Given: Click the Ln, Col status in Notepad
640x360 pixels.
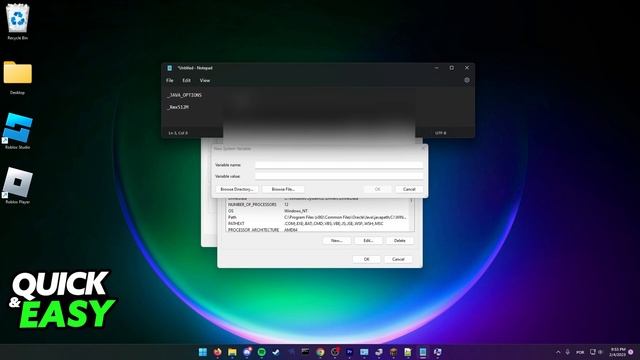Looking at the screenshot, I should [178, 133].
